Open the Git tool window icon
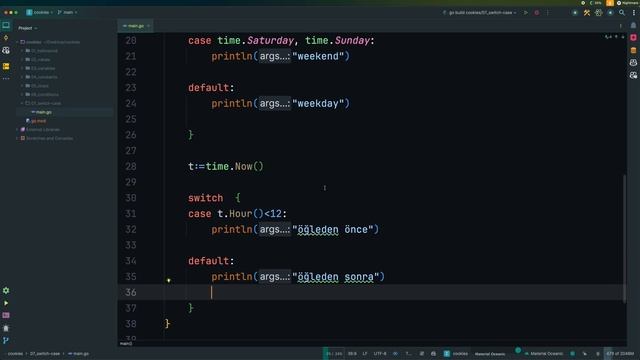 [6, 340]
